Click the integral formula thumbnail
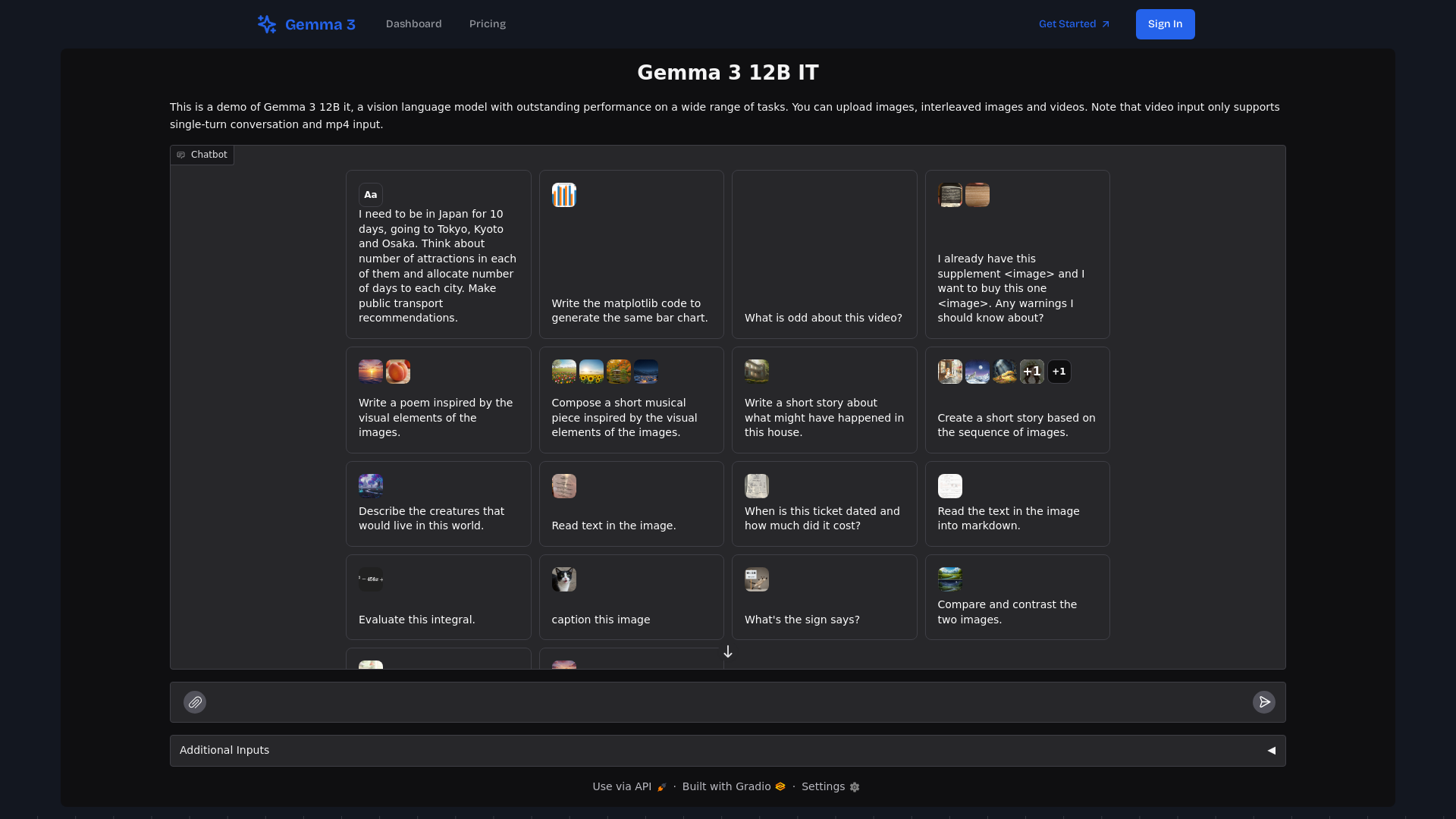This screenshot has width=1456, height=819. tap(371, 579)
